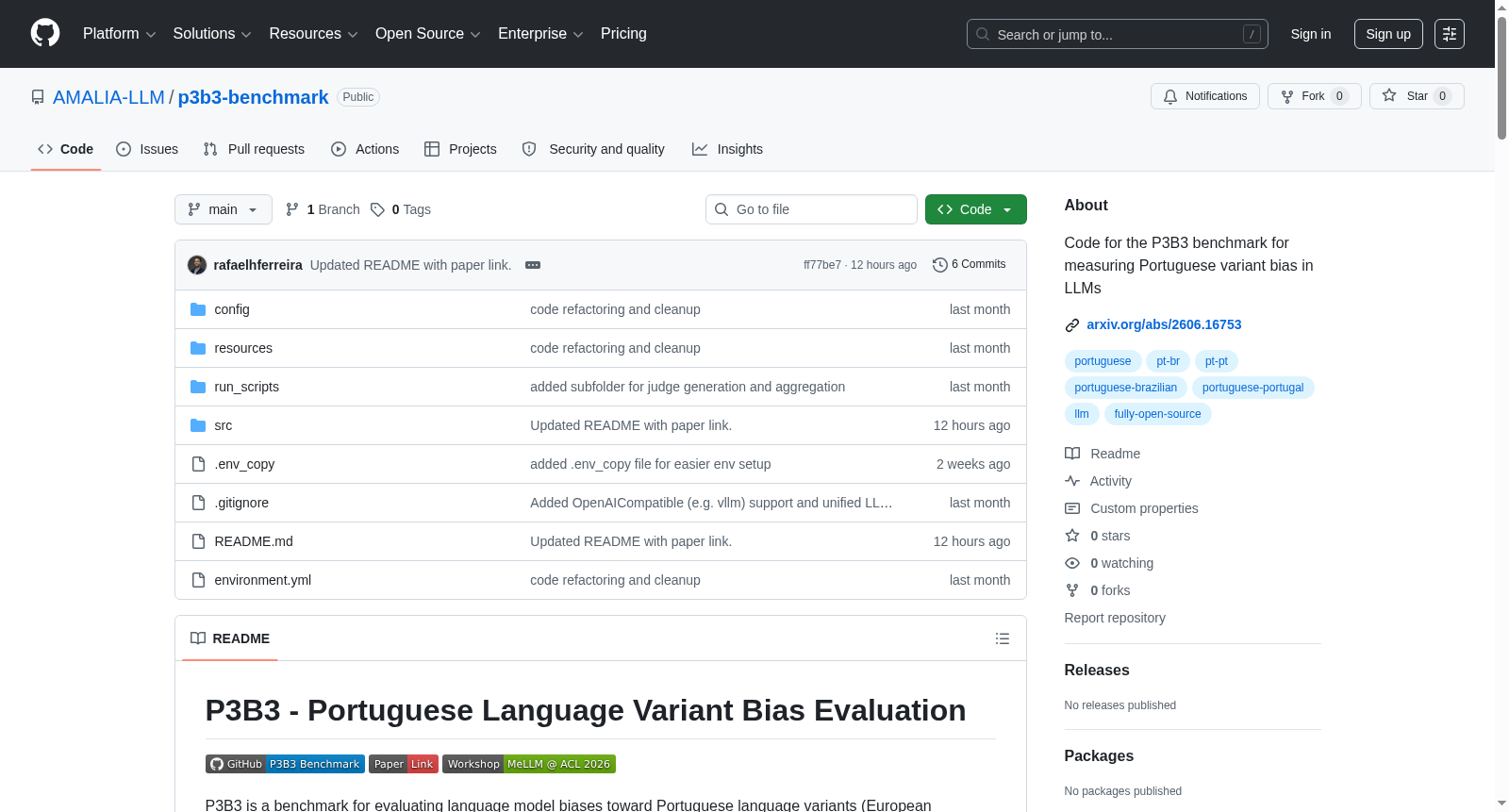Click the fork icon beside 0 forks

click(x=1072, y=590)
